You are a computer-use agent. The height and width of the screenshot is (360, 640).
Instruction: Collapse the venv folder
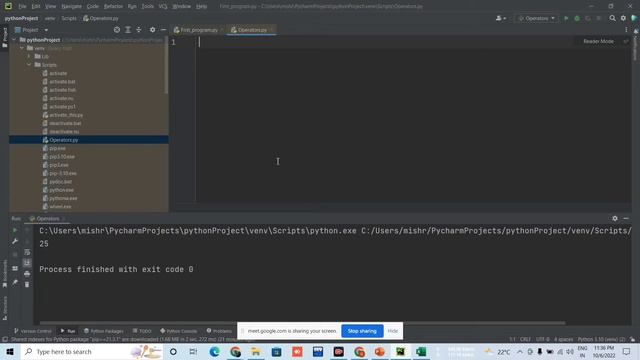22,48
